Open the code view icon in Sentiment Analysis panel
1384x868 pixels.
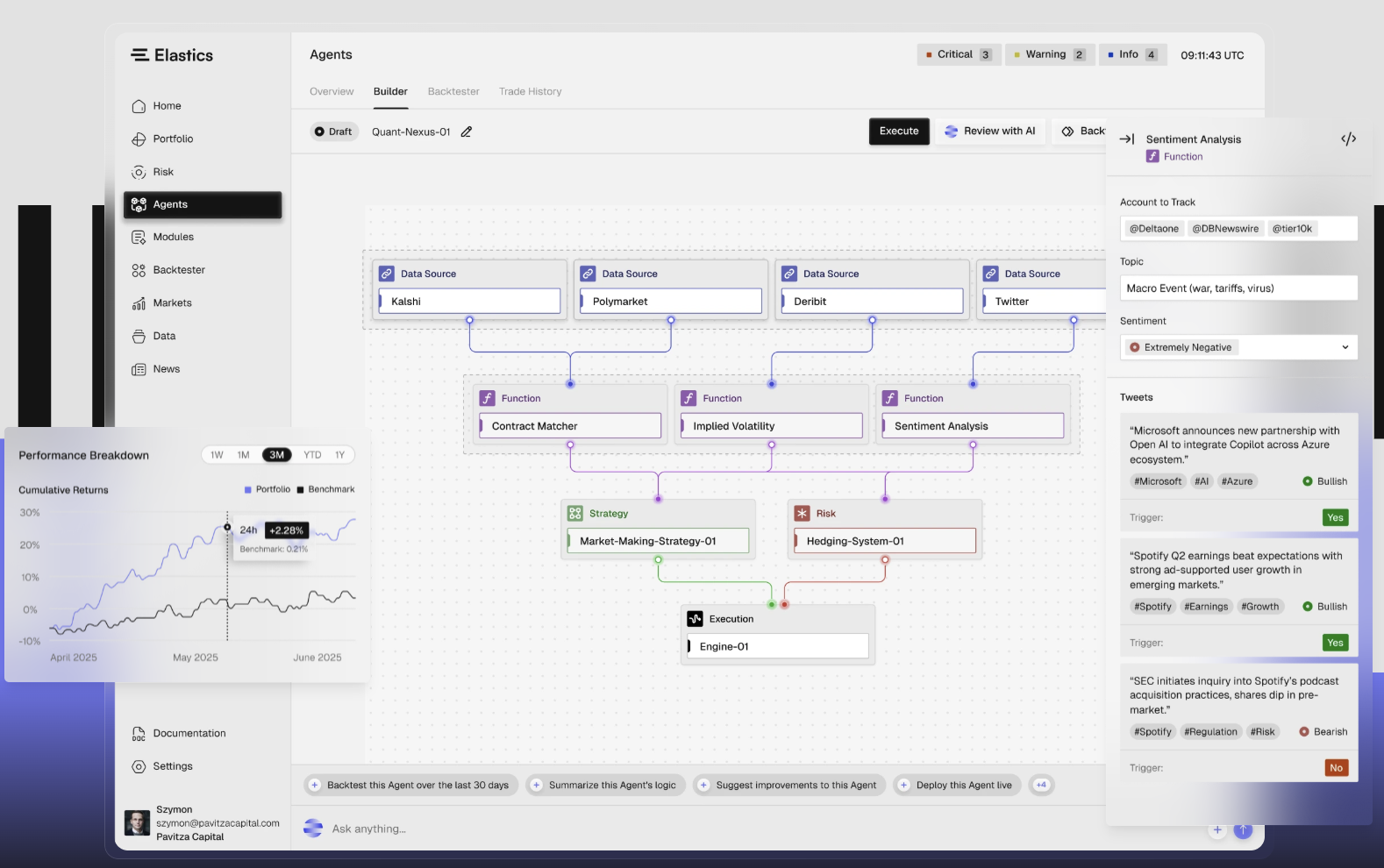[x=1348, y=139]
